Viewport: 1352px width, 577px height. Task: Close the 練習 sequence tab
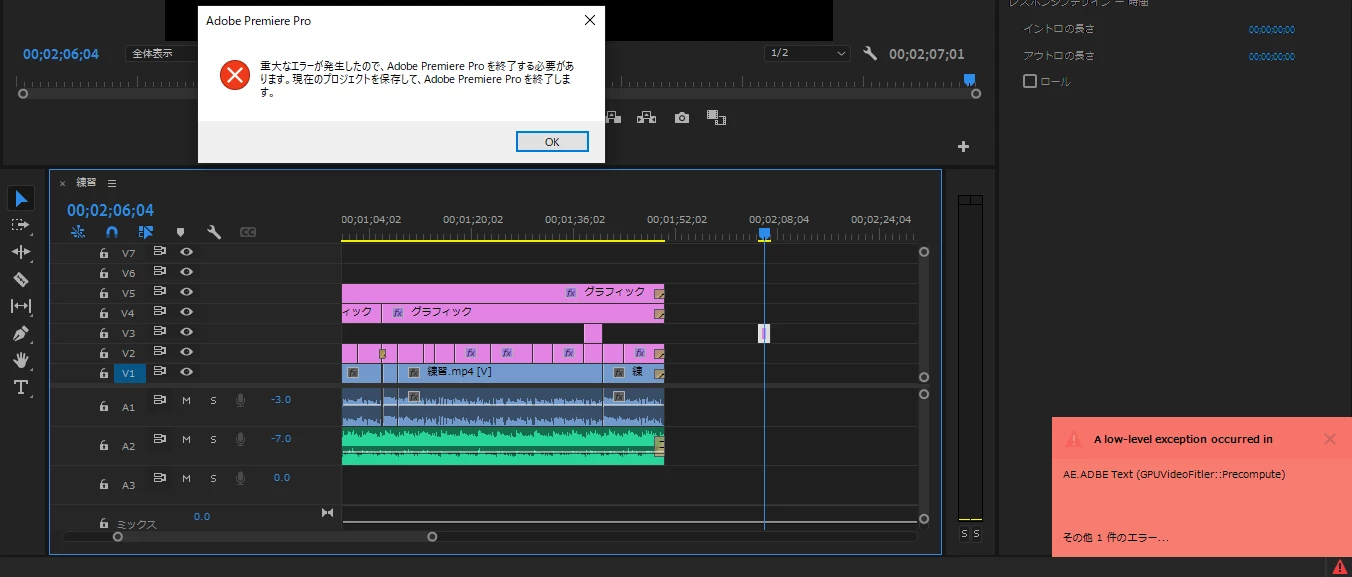(62, 183)
